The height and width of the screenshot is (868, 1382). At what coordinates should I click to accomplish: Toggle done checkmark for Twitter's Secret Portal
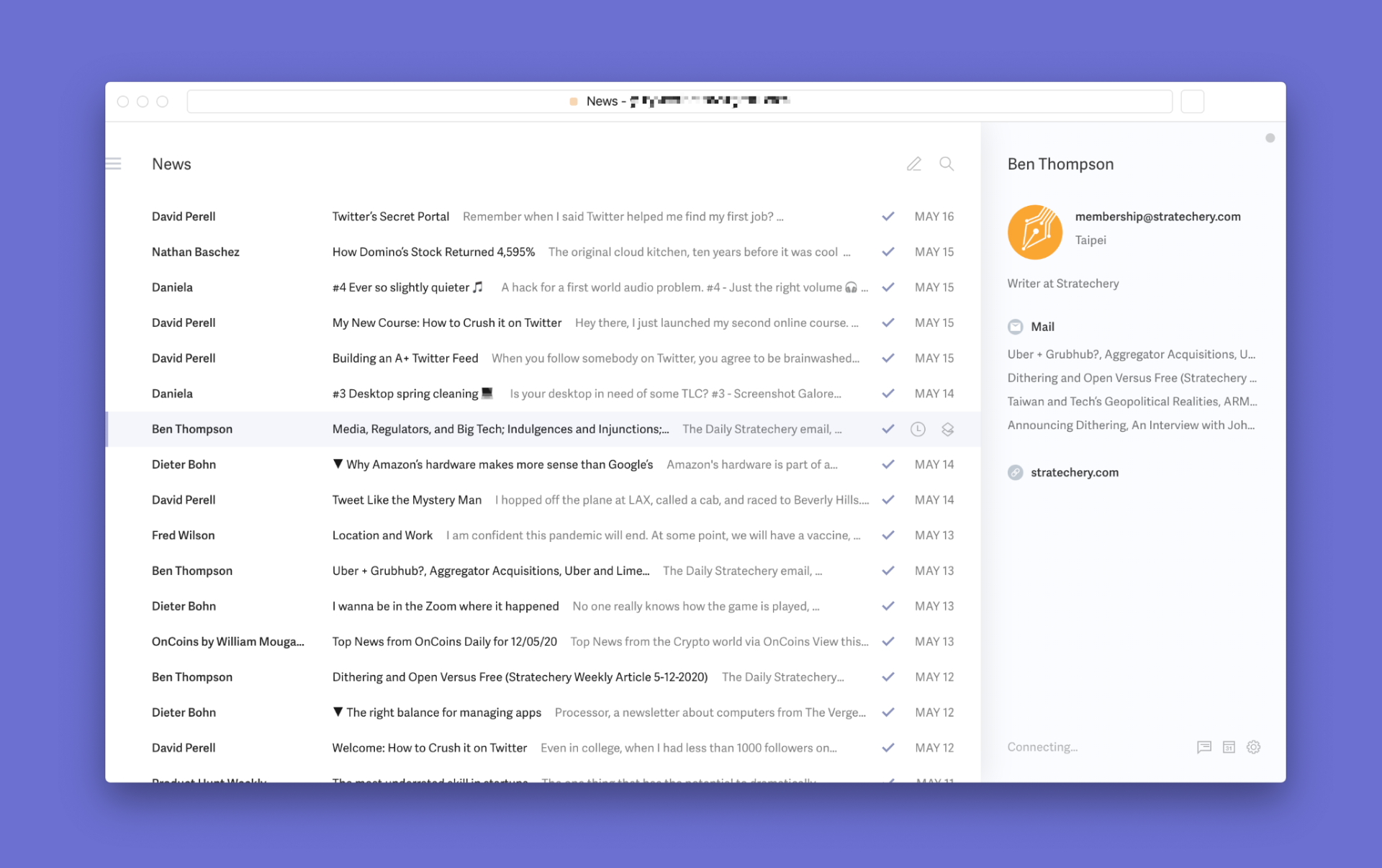(888, 217)
